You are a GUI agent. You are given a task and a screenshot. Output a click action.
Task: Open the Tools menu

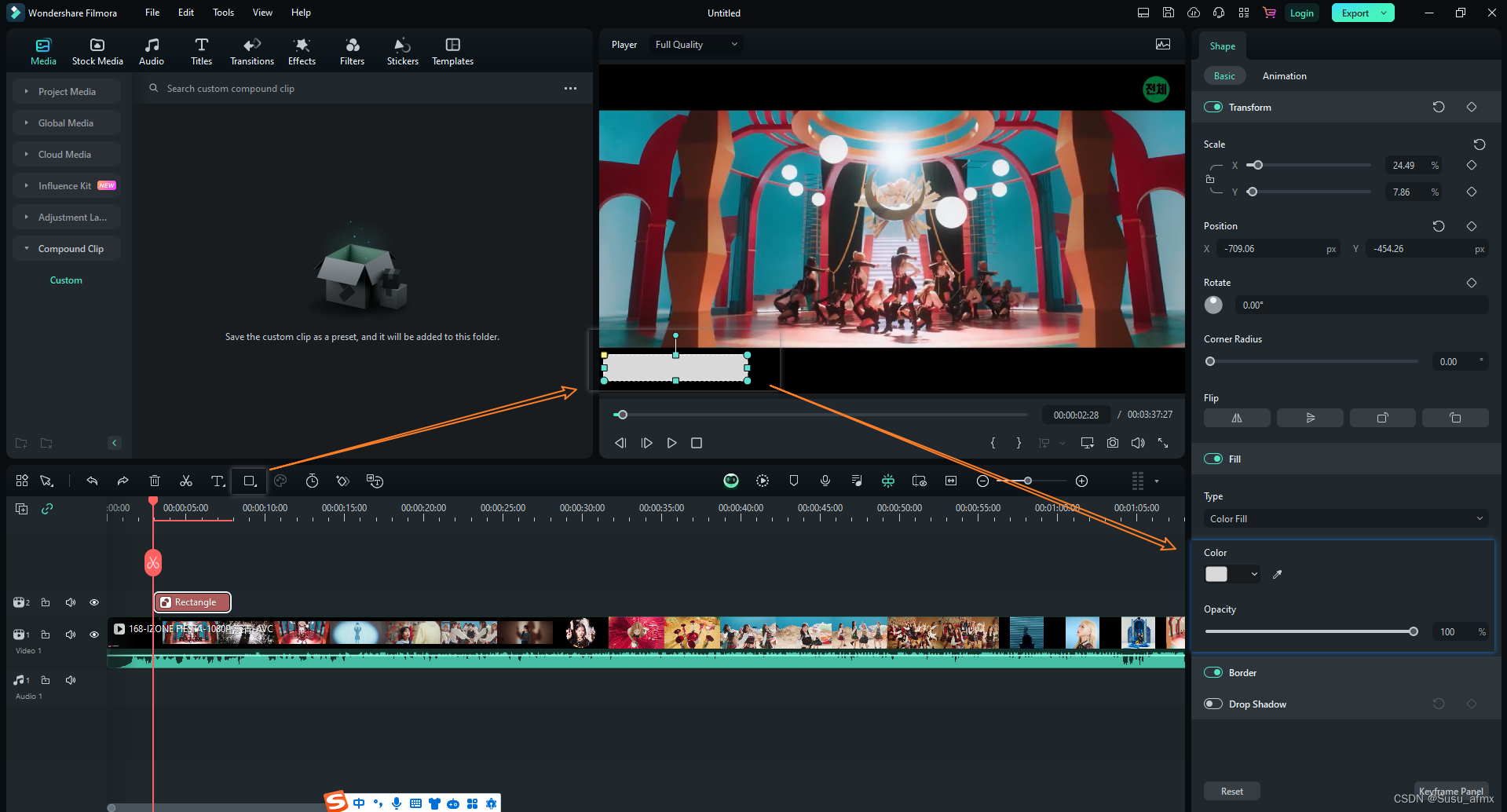[x=223, y=13]
